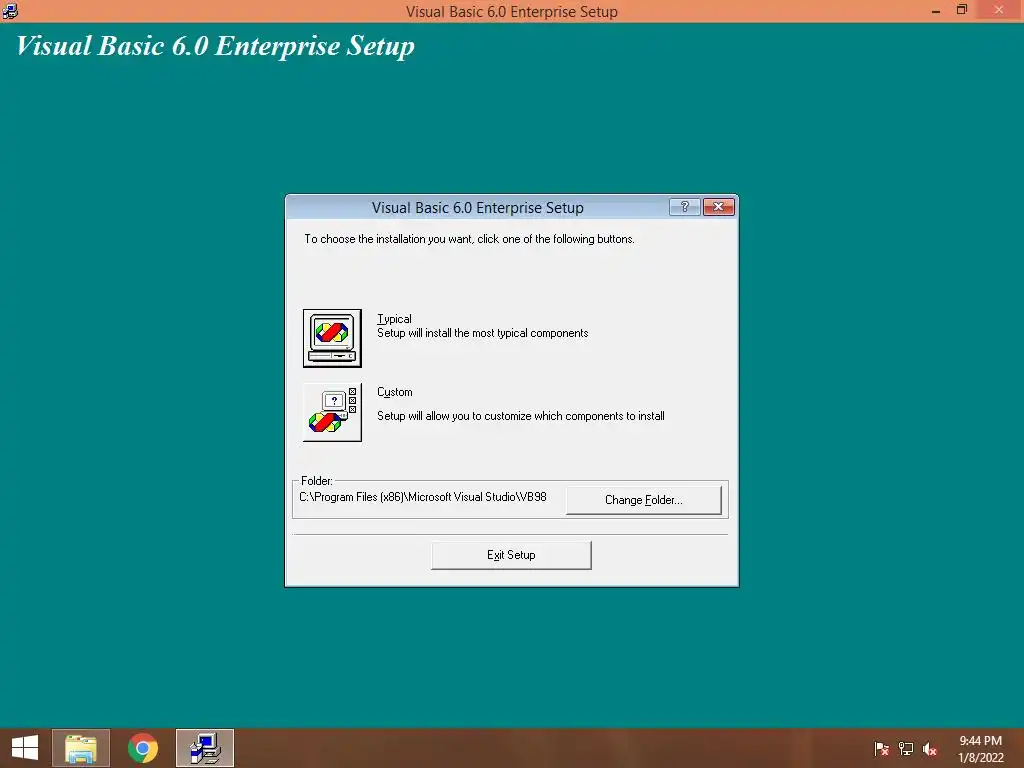
Task: Click the dialog's question mark help button
Action: (684, 207)
